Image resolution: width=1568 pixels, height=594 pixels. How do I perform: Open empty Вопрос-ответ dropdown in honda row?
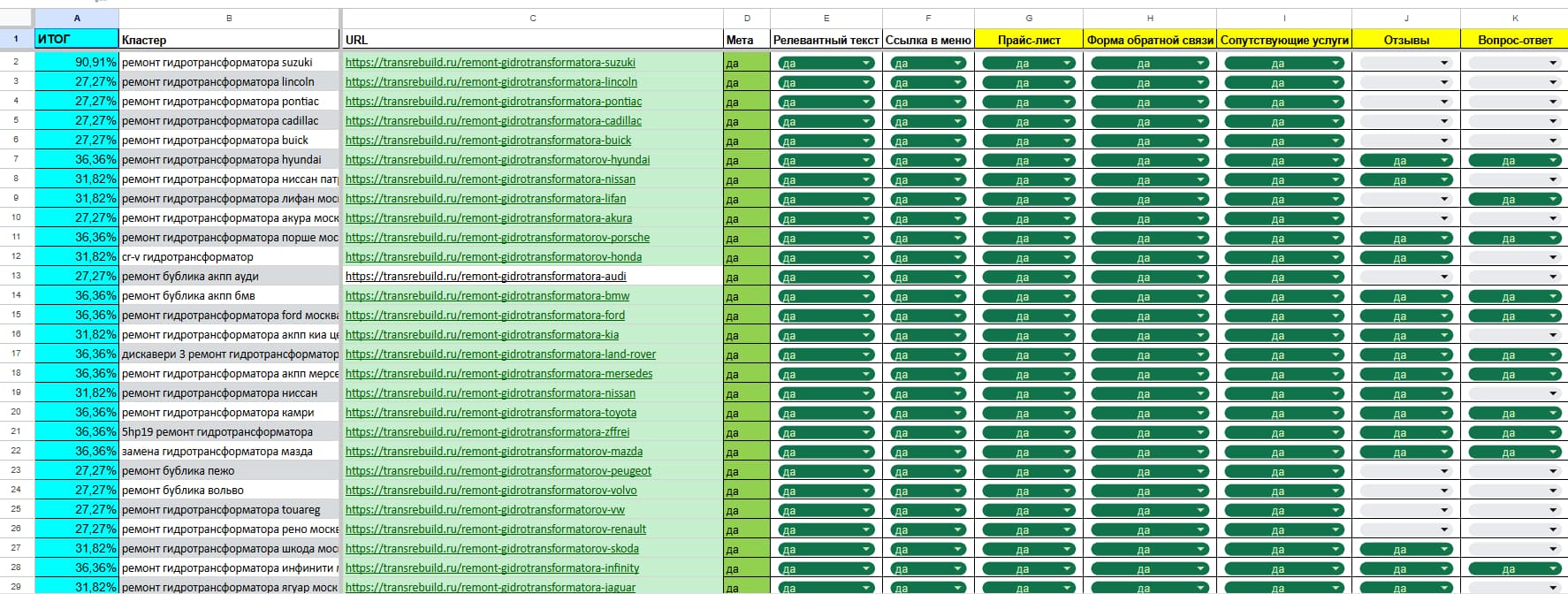tap(1515, 257)
